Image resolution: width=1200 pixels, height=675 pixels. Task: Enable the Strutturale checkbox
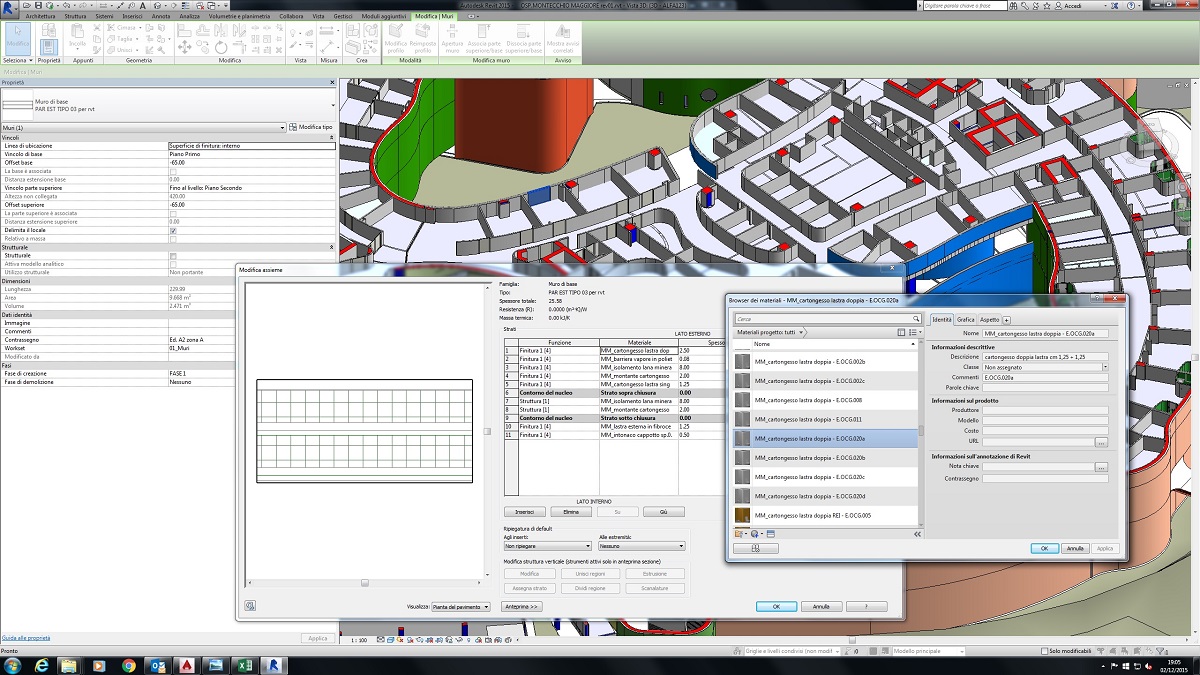pos(173,256)
